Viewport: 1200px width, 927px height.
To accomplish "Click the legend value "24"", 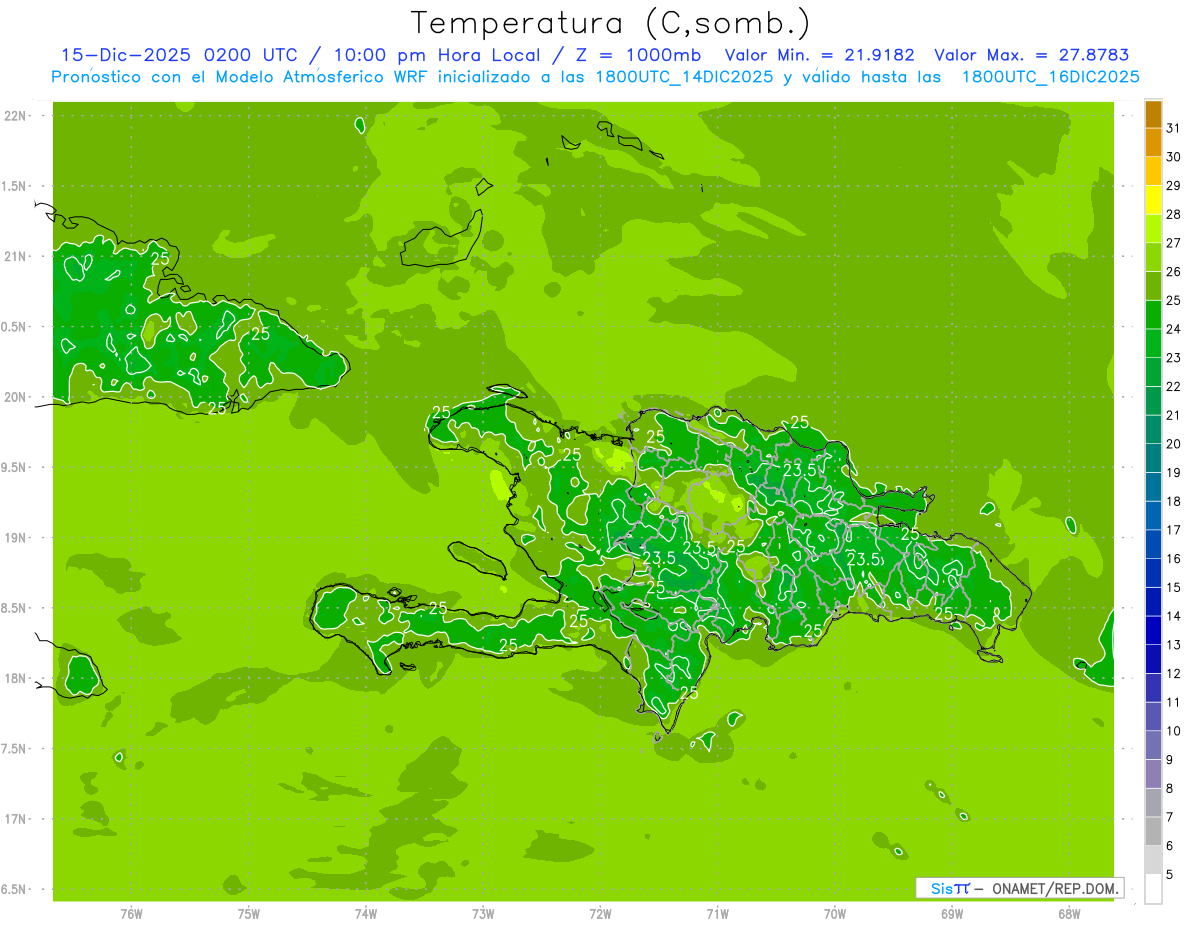I will click(x=1173, y=329).
